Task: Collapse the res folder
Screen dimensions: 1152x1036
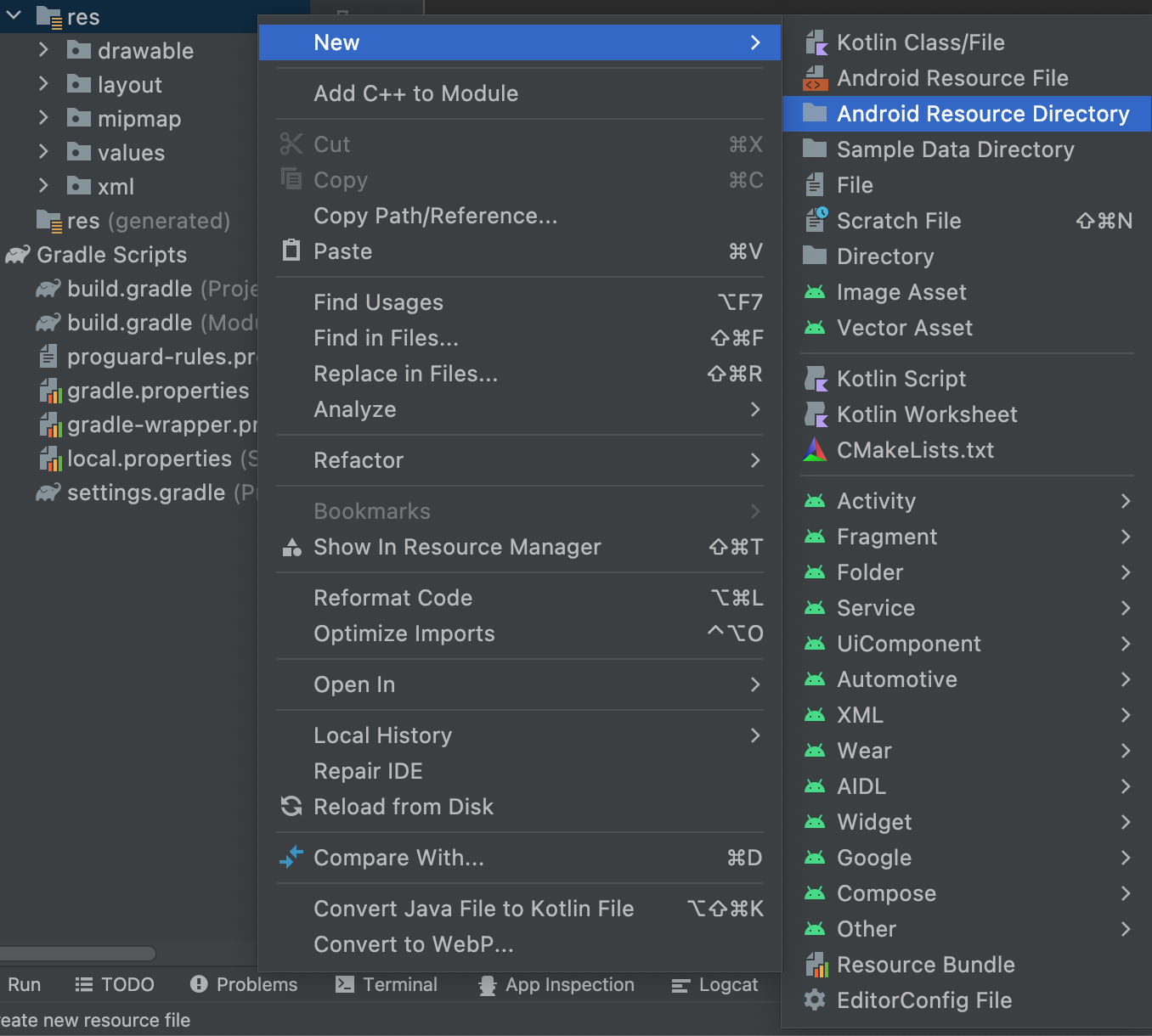Action: click(x=14, y=16)
